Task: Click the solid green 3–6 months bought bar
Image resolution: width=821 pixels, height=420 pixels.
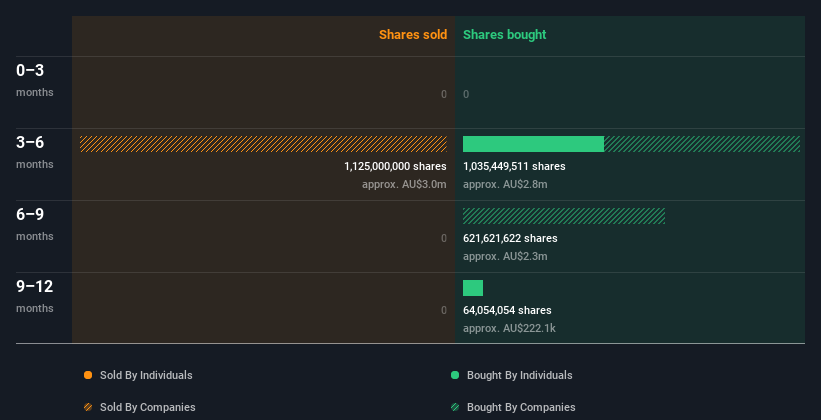Action: [x=533, y=144]
